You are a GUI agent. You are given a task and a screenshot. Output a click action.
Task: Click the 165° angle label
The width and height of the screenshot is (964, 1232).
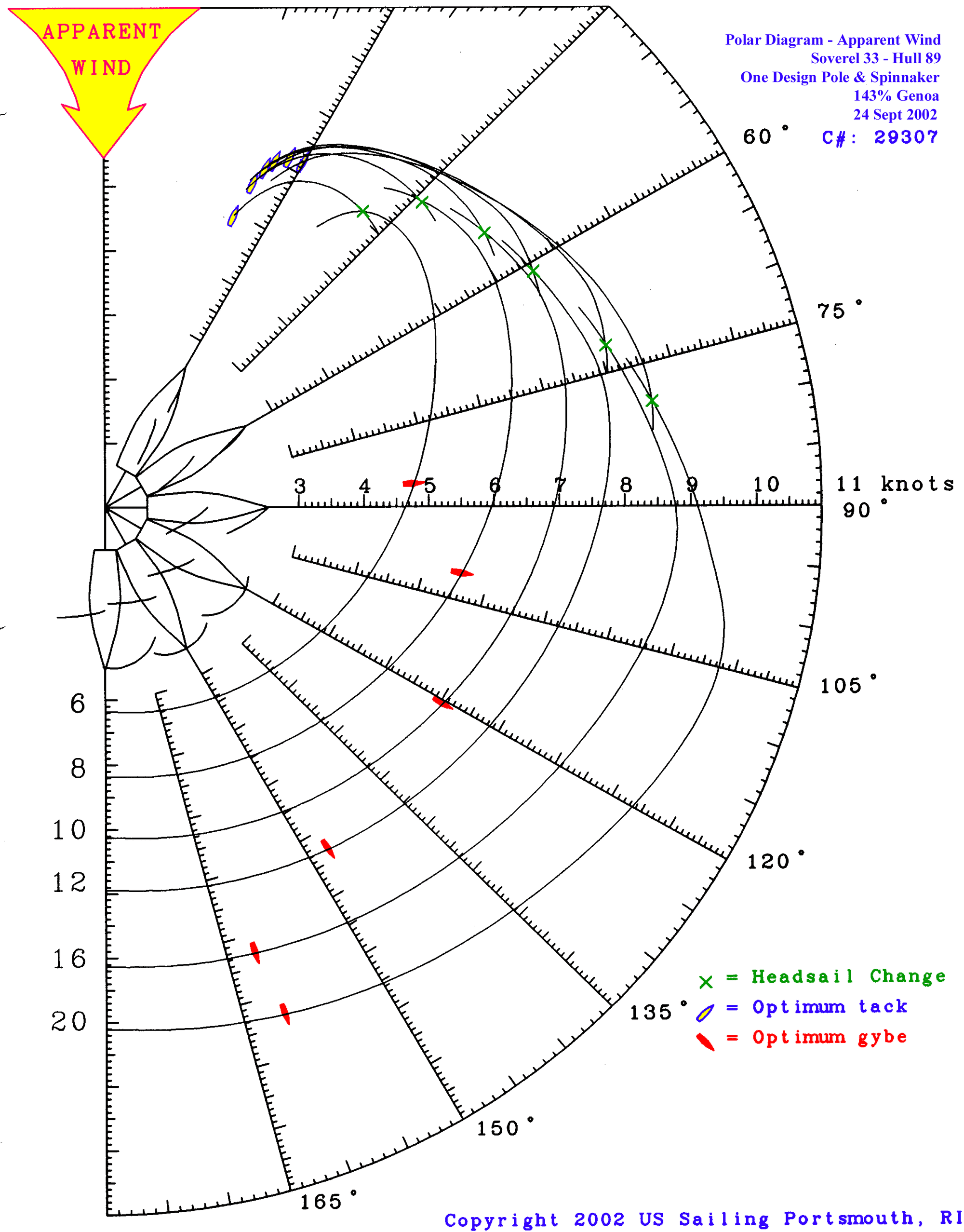[328, 1200]
